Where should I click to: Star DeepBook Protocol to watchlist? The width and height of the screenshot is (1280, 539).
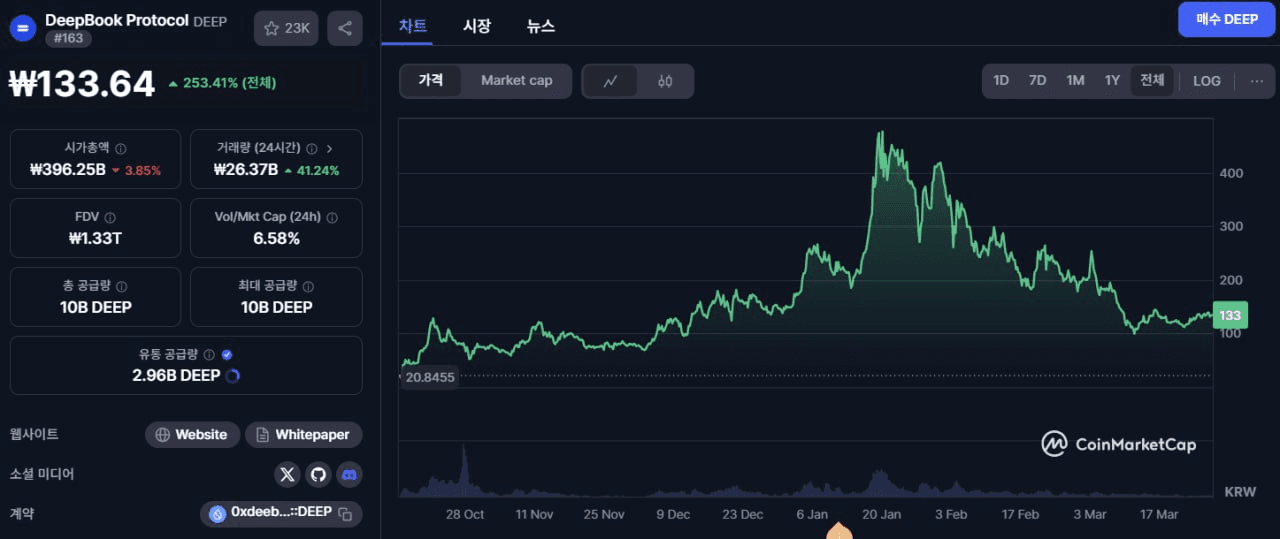[286, 28]
